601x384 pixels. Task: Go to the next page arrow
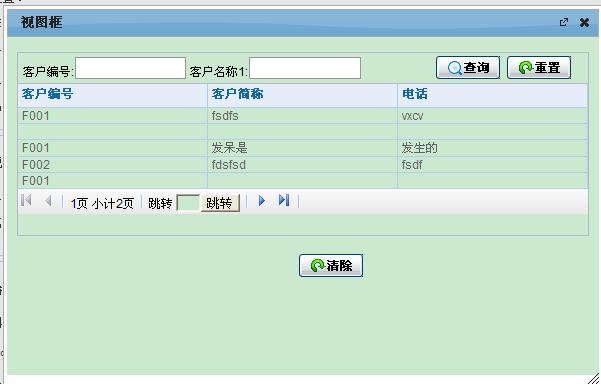point(262,200)
